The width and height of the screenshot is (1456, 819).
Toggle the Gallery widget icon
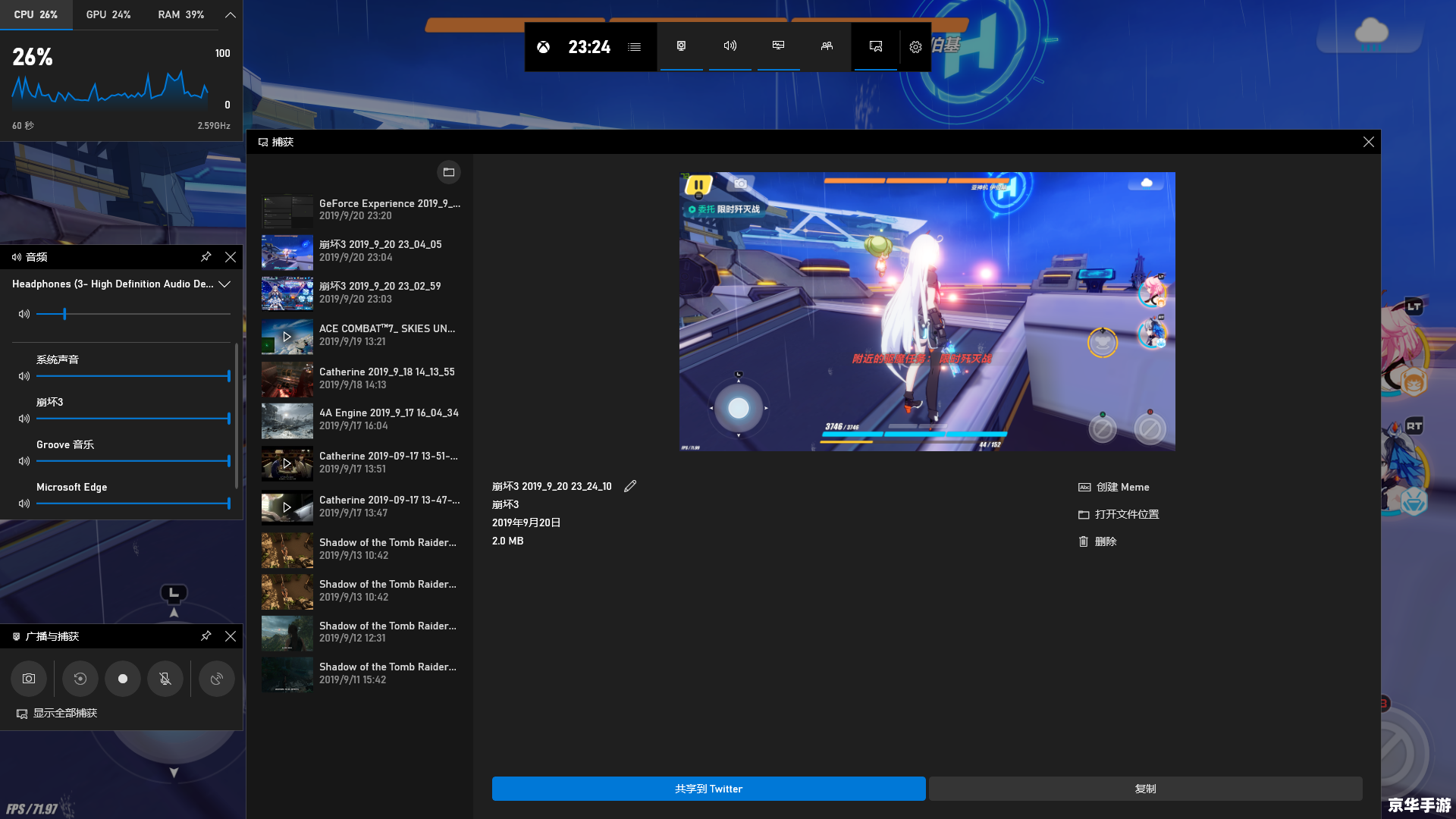tap(875, 46)
